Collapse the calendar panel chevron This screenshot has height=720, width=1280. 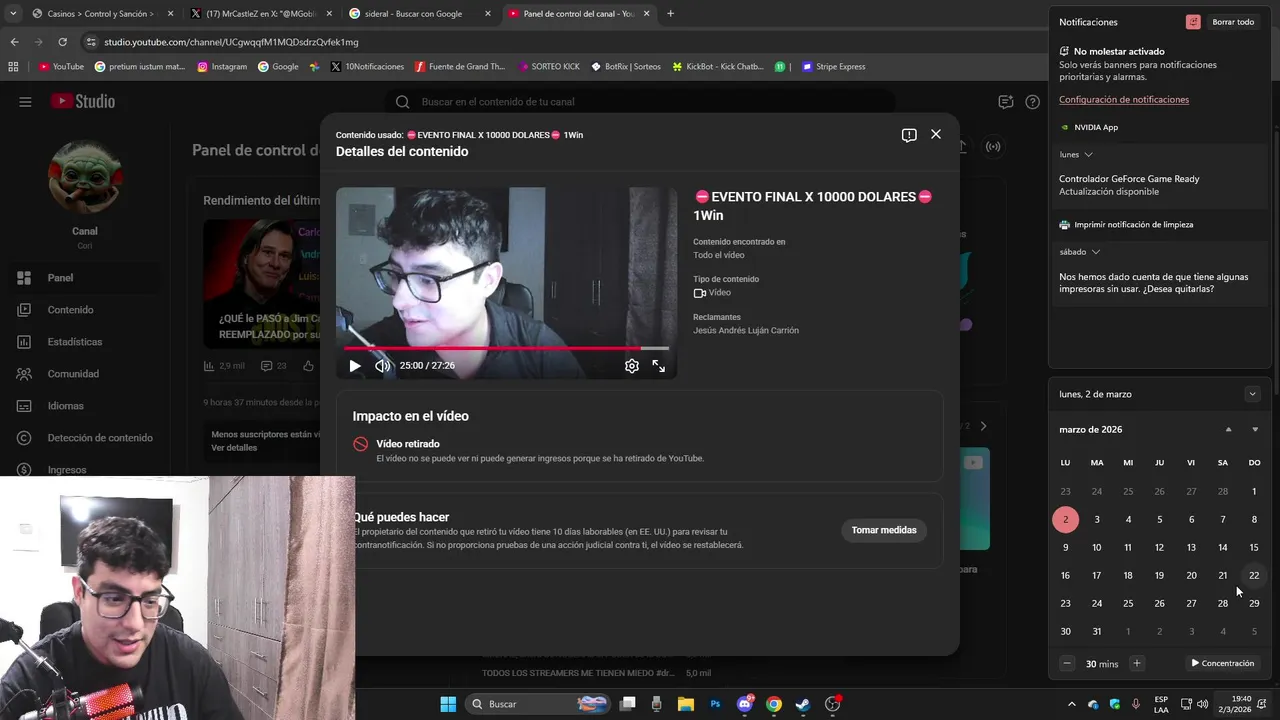point(1252,394)
